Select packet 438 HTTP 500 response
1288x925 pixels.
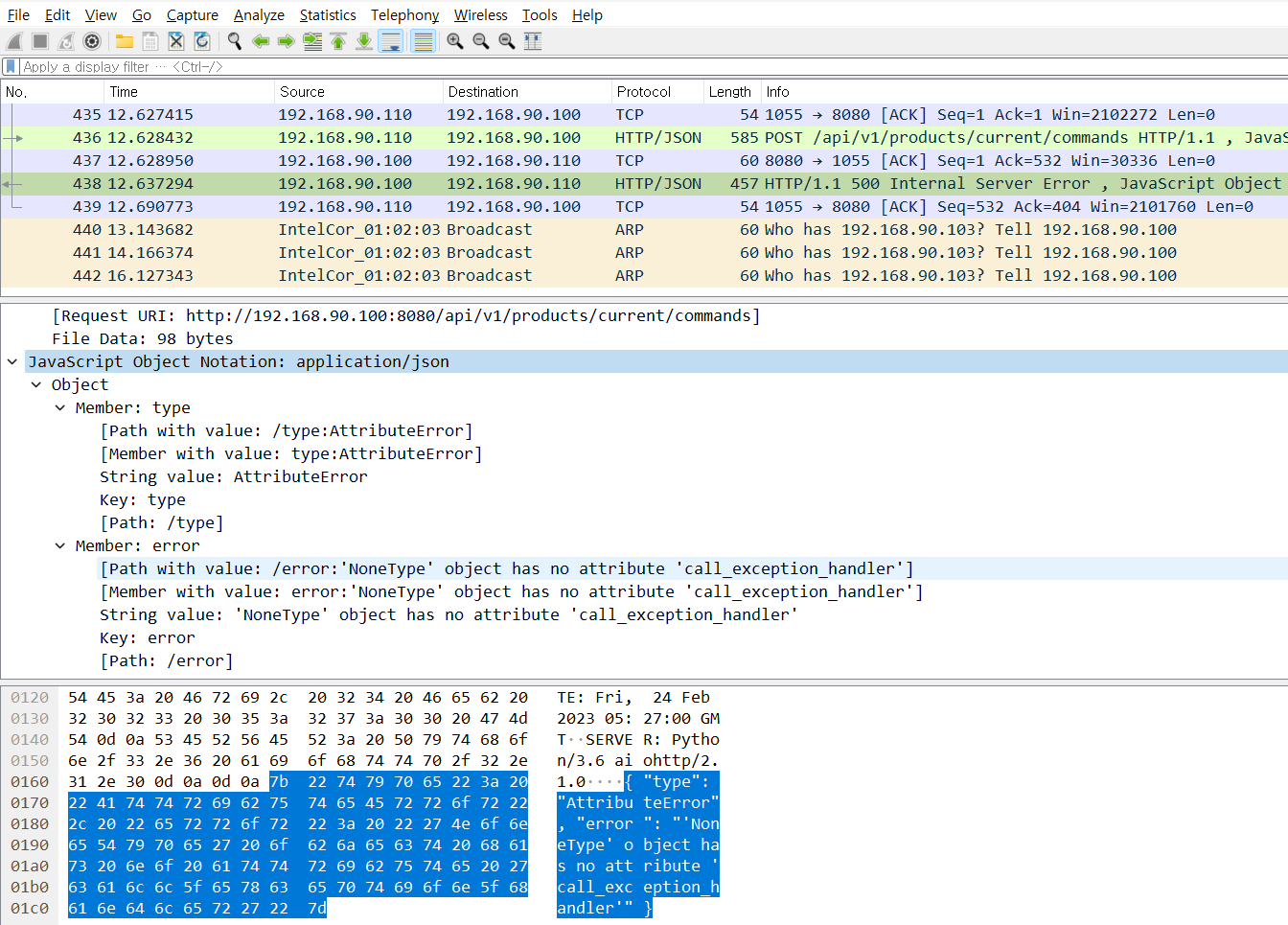click(644, 184)
